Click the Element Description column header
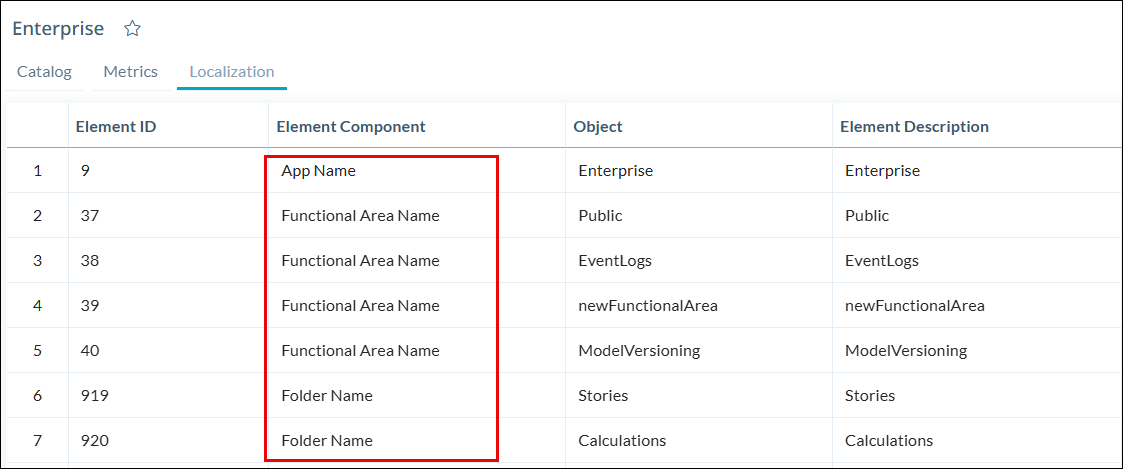The width and height of the screenshot is (1123, 469). point(914,127)
